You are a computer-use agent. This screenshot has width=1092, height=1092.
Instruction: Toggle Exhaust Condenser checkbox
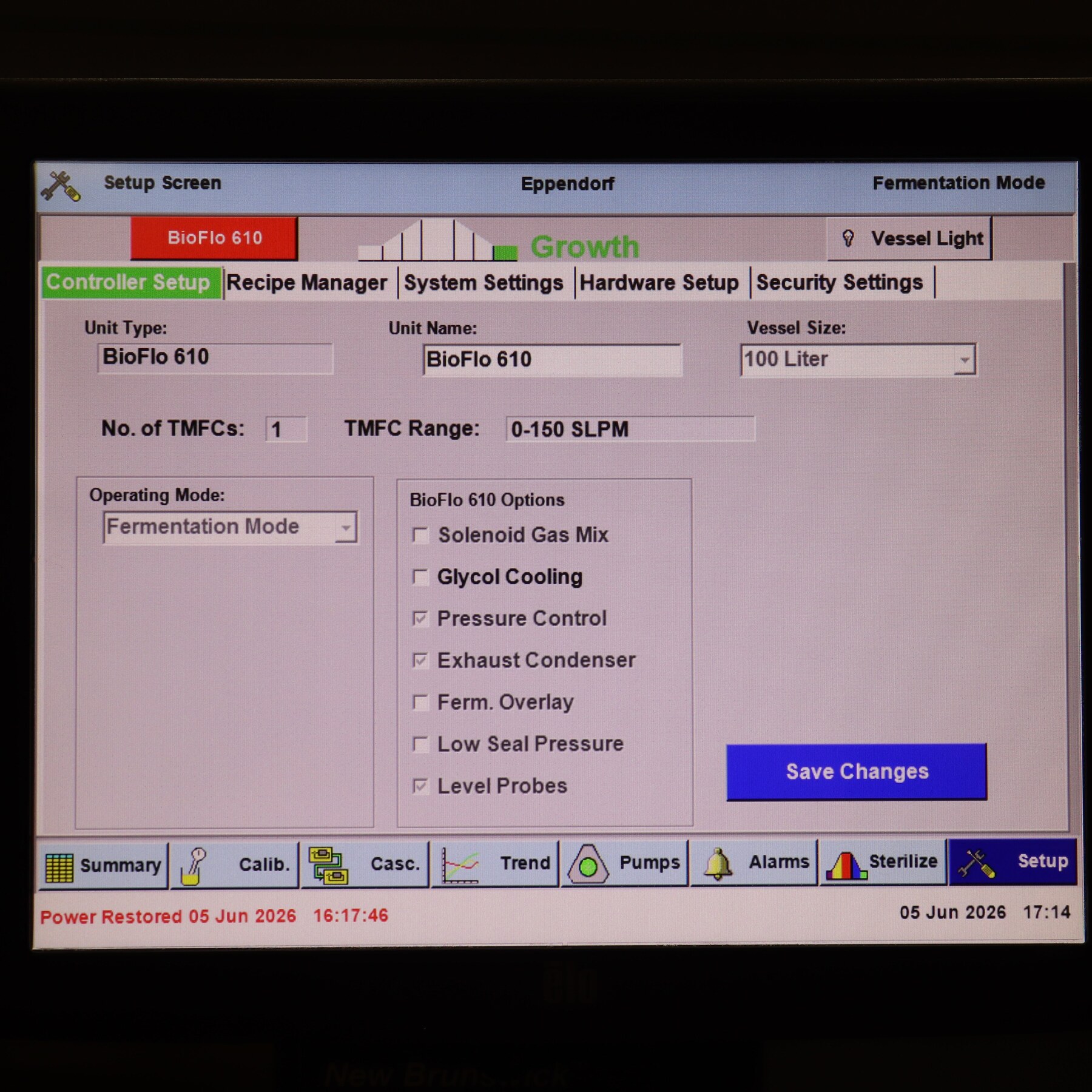click(x=420, y=660)
